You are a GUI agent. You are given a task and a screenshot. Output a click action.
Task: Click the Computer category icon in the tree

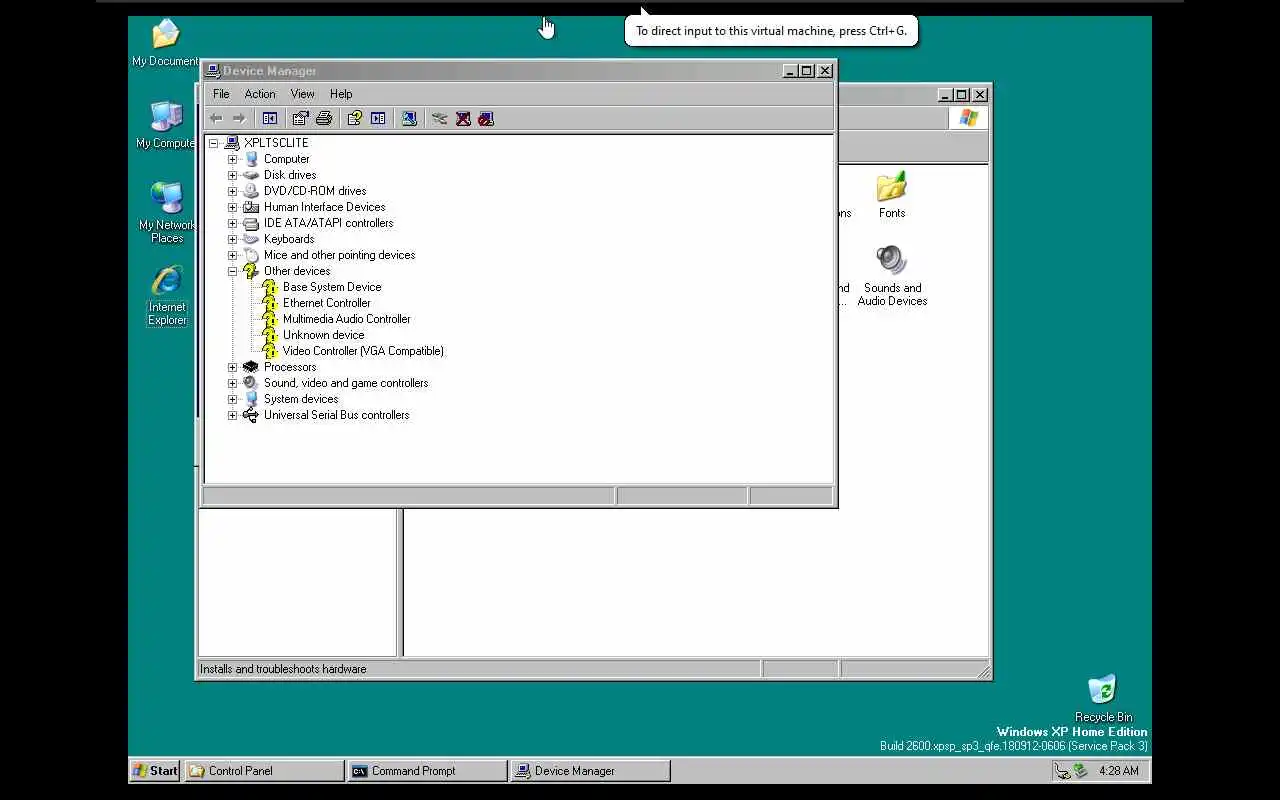pos(251,159)
